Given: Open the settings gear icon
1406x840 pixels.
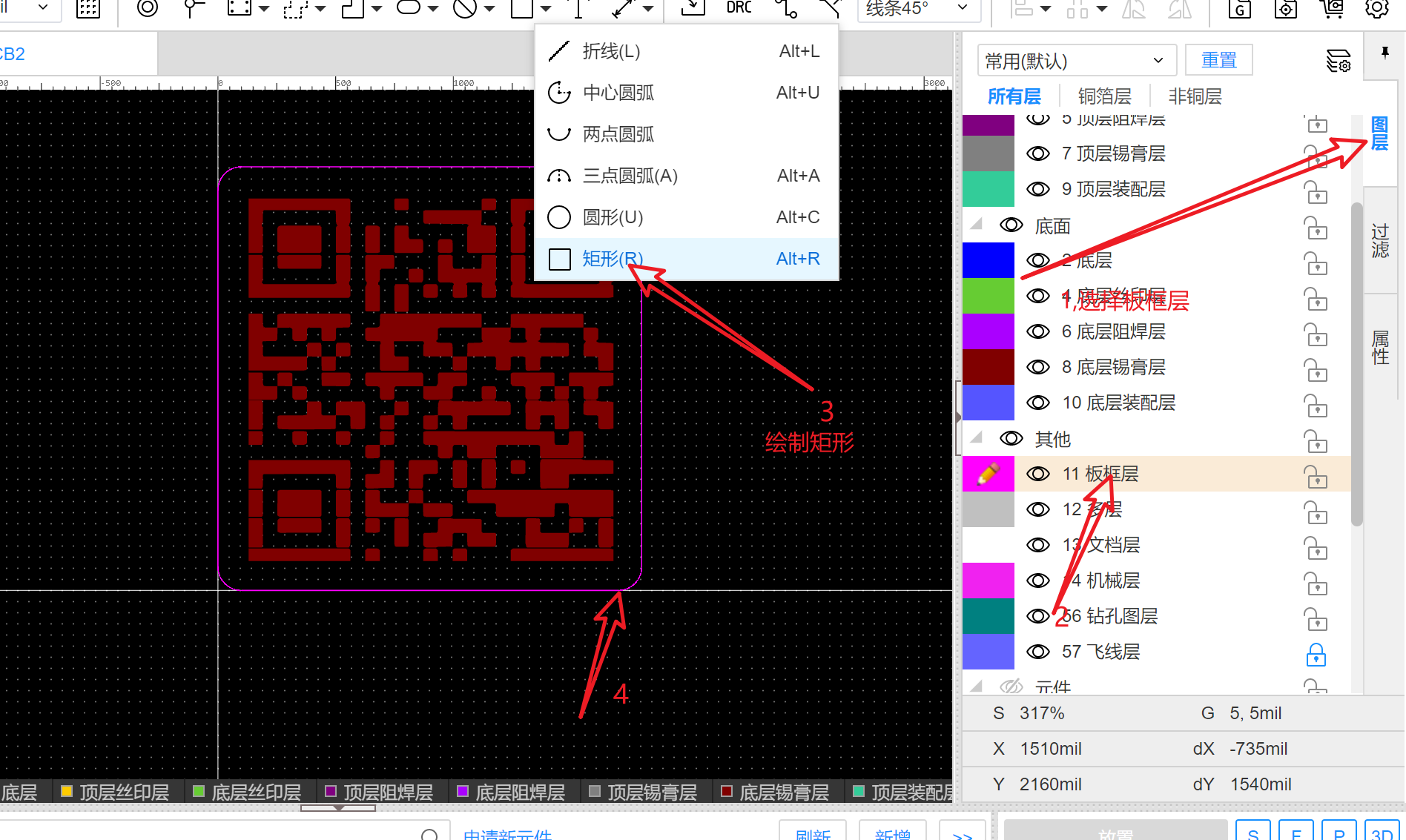Looking at the screenshot, I should pyautogui.click(x=1377, y=8).
